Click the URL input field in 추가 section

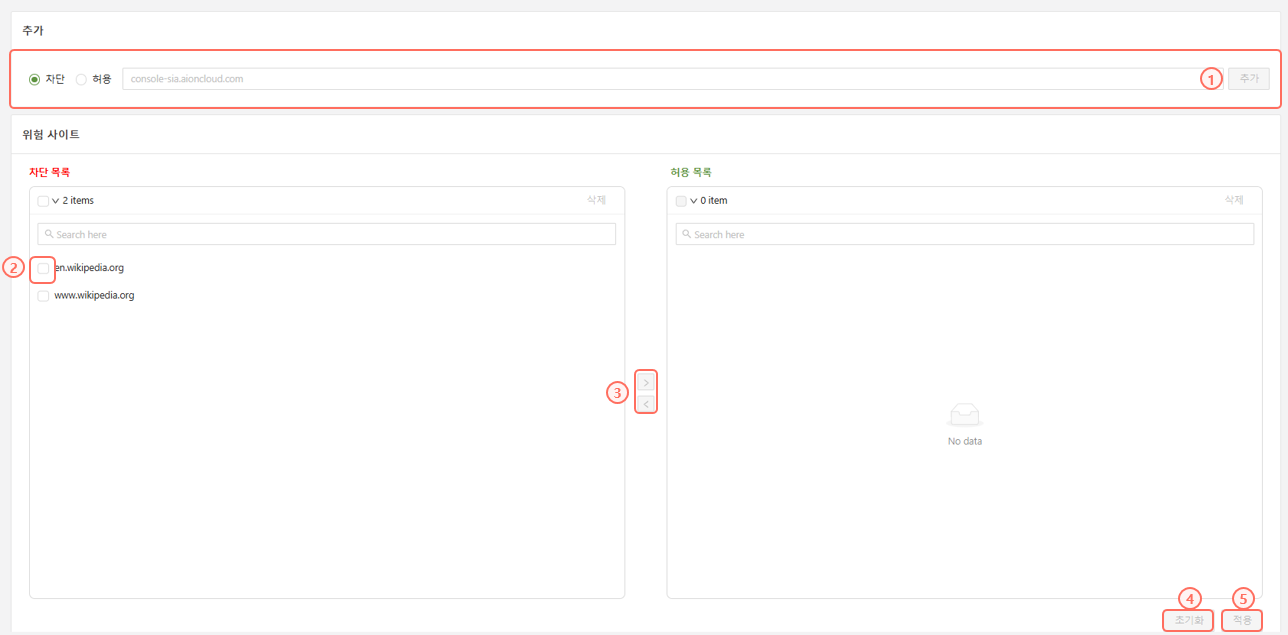tap(660, 79)
